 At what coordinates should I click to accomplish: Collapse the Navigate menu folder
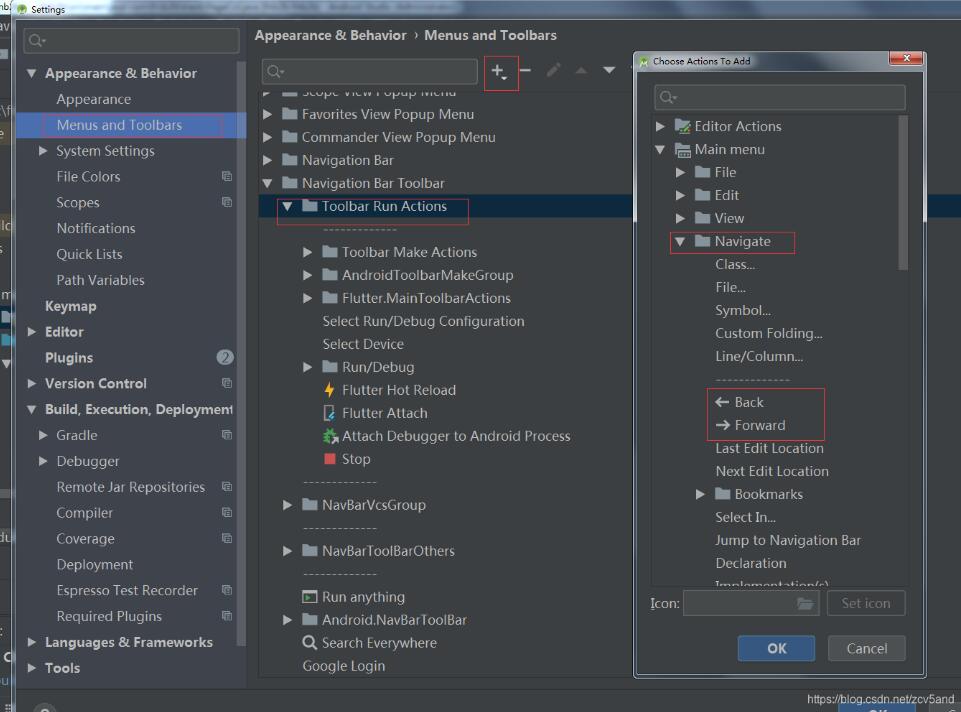pyautogui.click(x=680, y=241)
